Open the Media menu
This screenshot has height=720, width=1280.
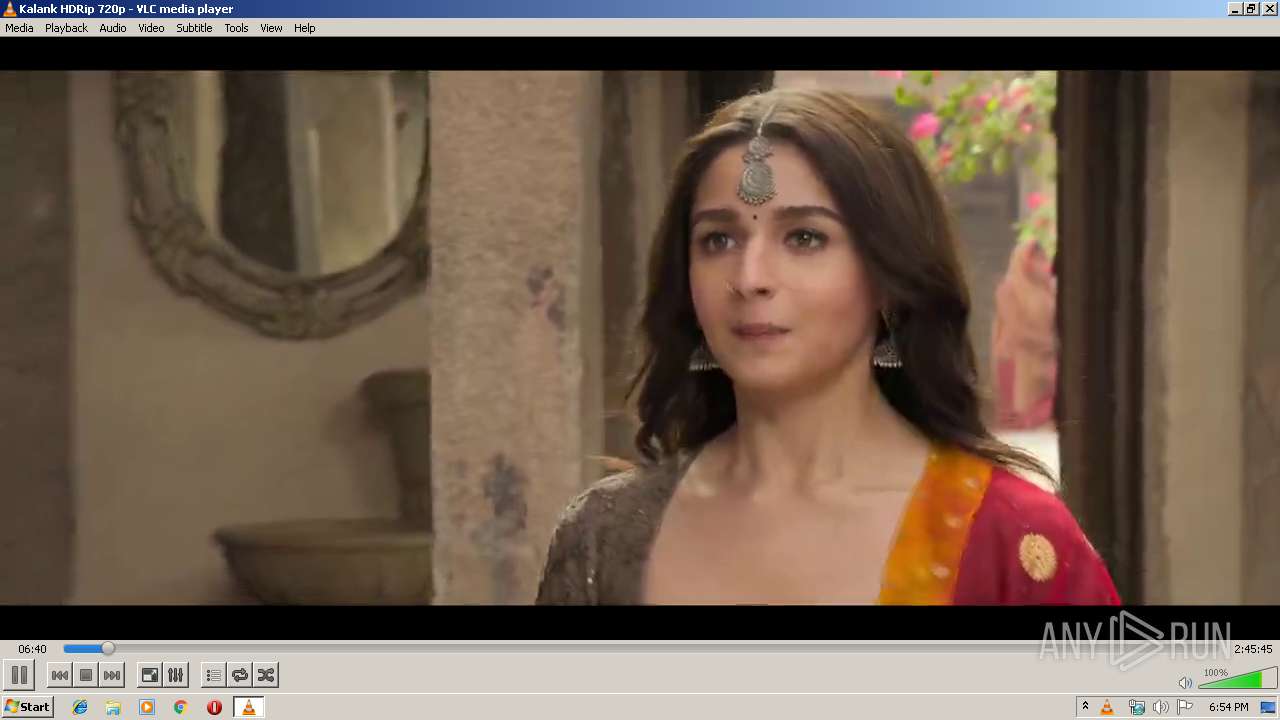pyautogui.click(x=19, y=28)
